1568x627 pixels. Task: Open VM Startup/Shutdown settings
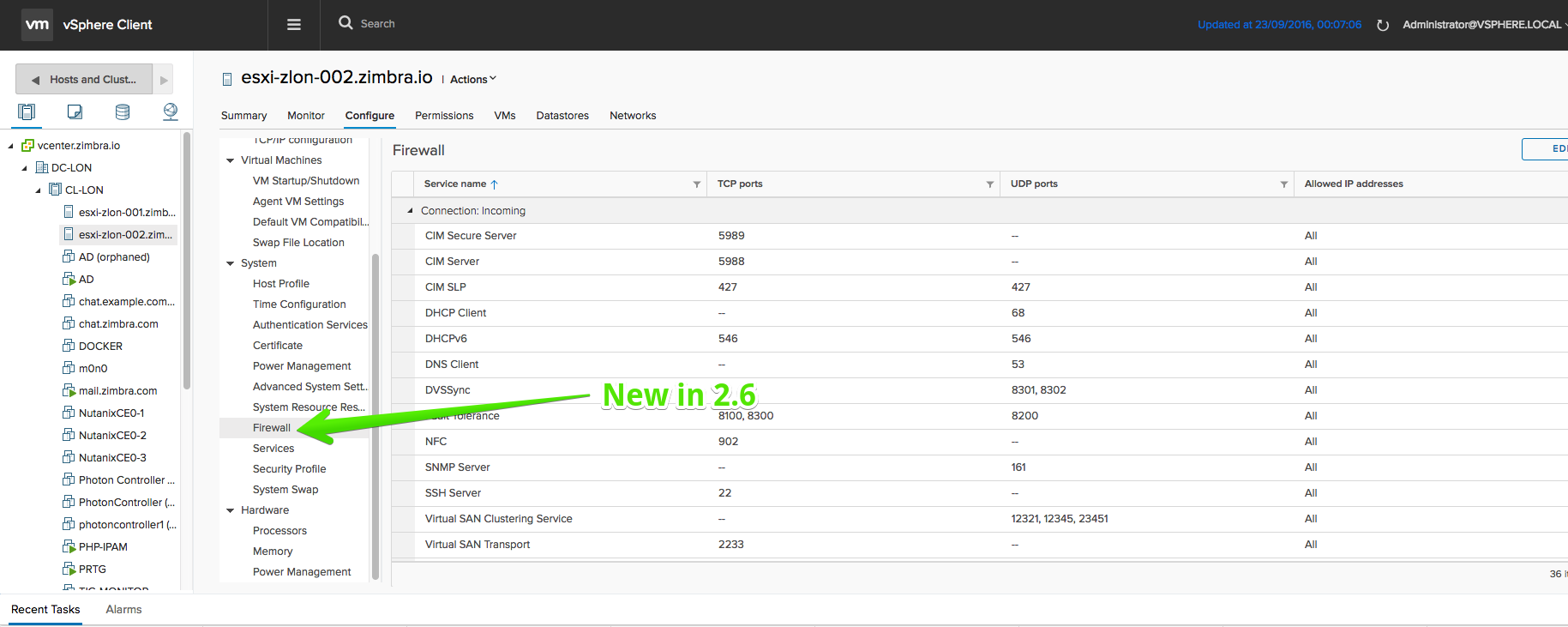pos(306,181)
